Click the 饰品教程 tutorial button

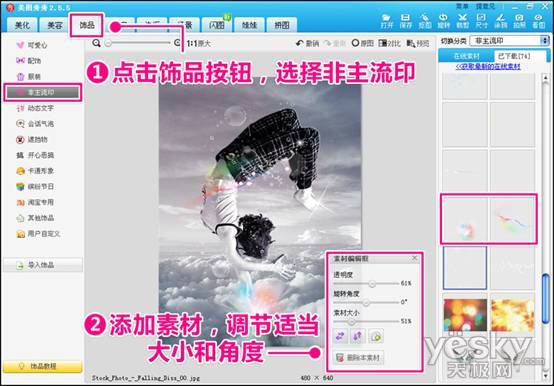(43, 367)
